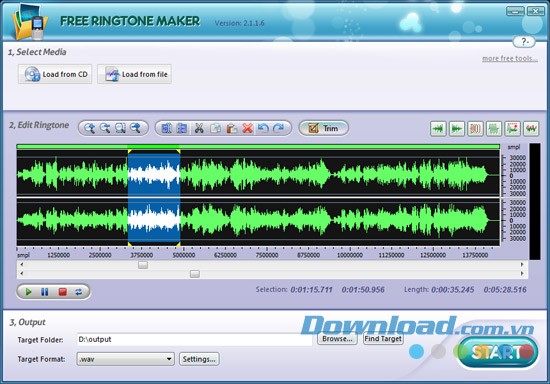Copy the selected audio with the copy icon
This screenshot has height=384, width=550.
click(x=215, y=128)
